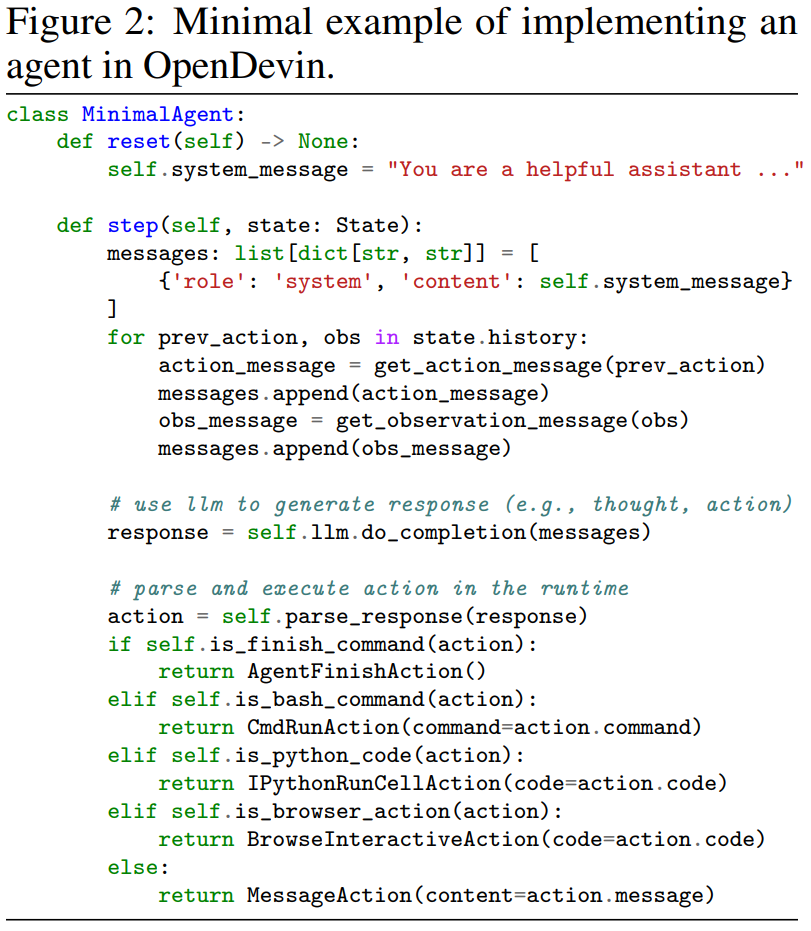The height and width of the screenshot is (931, 811).
Task: Click 'is_bash_command(action)' condition
Action: pyautogui.click(x=380, y=700)
